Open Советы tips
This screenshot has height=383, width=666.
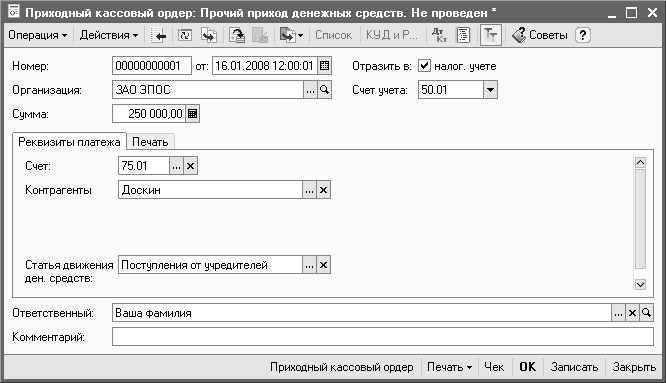click(x=540, y=35)
